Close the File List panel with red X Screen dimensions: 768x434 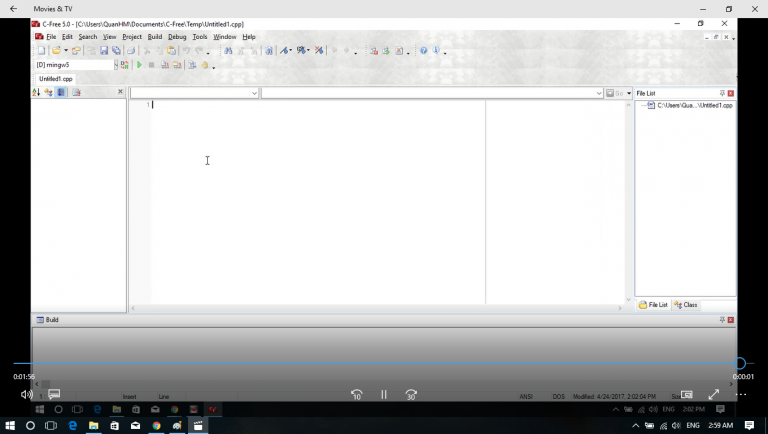(x=731, y=93)
